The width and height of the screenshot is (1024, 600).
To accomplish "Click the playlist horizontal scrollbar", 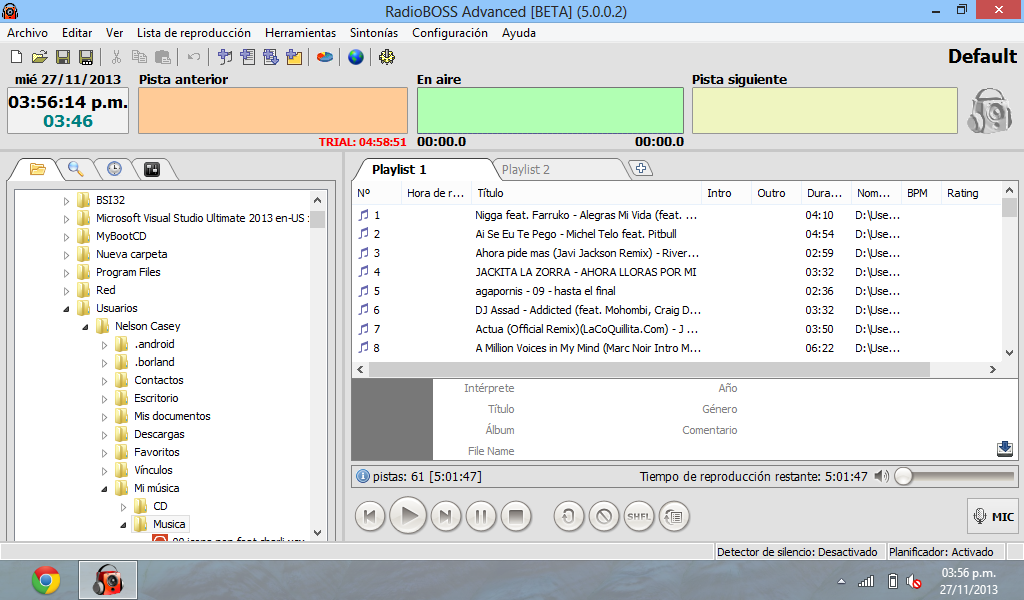I will [649, 370].
